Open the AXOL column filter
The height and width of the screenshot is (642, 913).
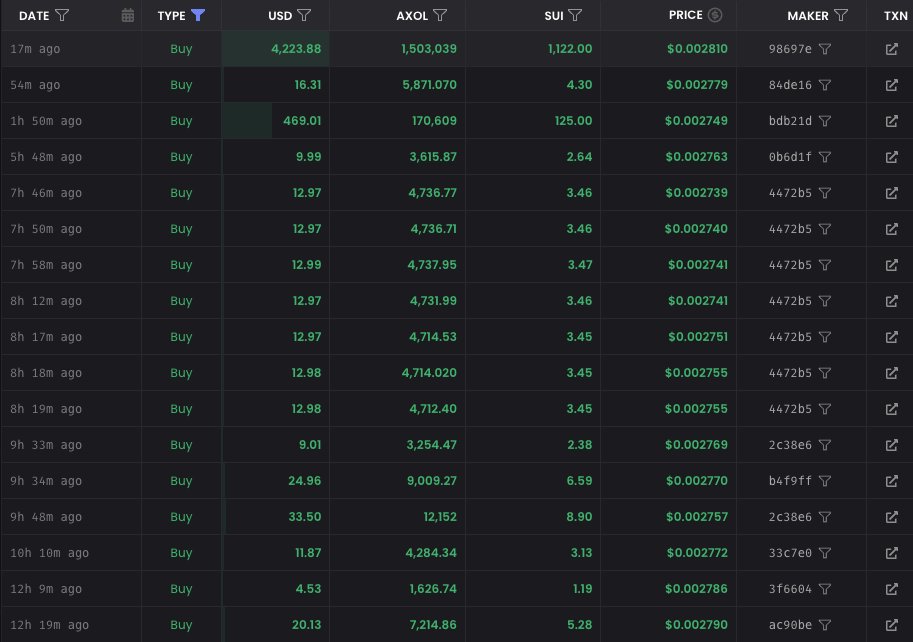[x=440, y=15]
